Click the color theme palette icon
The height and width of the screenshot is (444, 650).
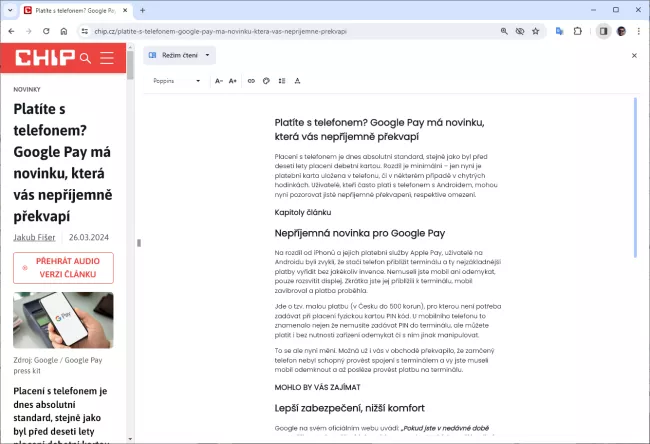point(265,80)
